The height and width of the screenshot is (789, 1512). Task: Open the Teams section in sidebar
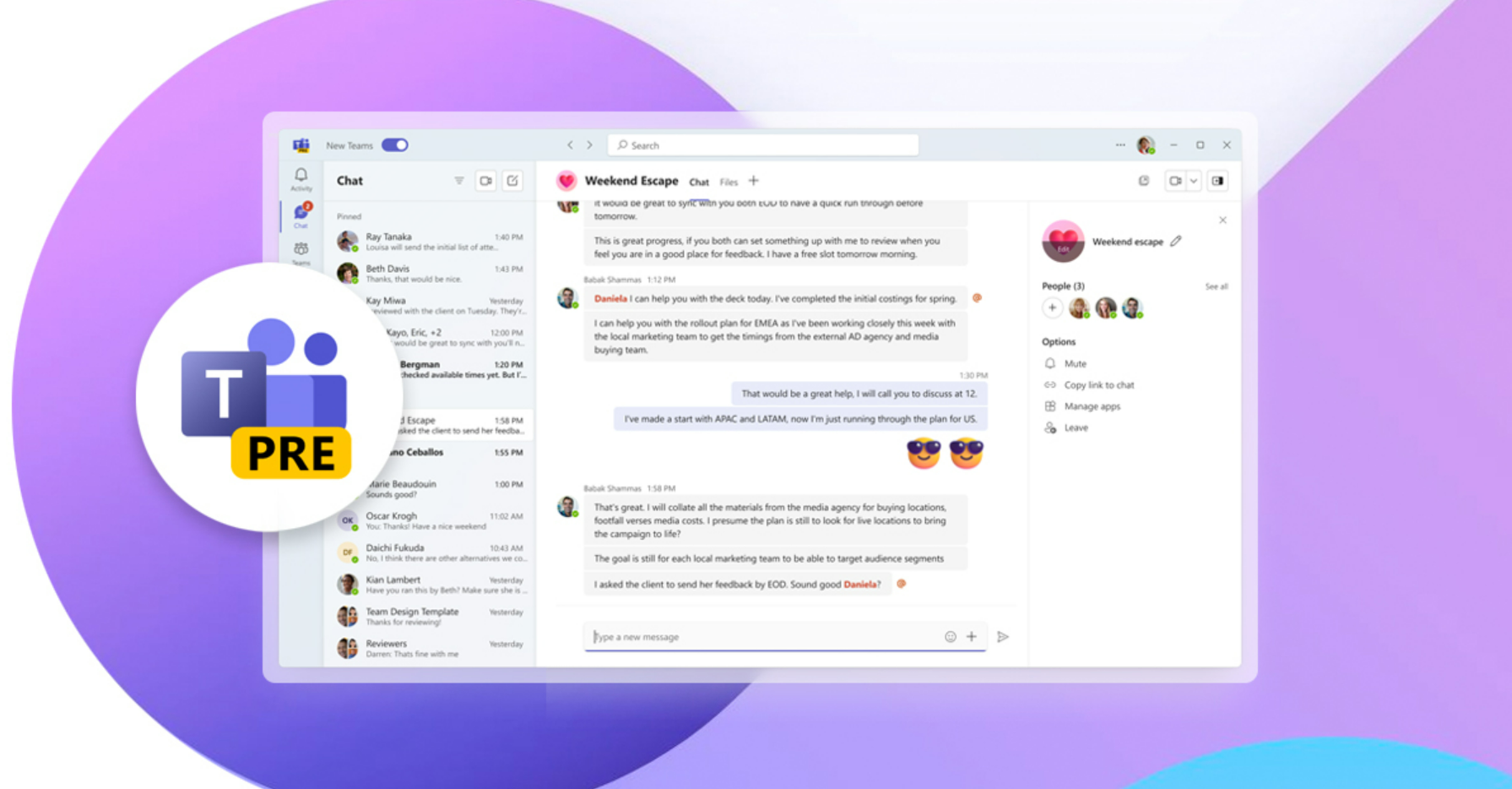pyautogui.click(x=301, y=252)
